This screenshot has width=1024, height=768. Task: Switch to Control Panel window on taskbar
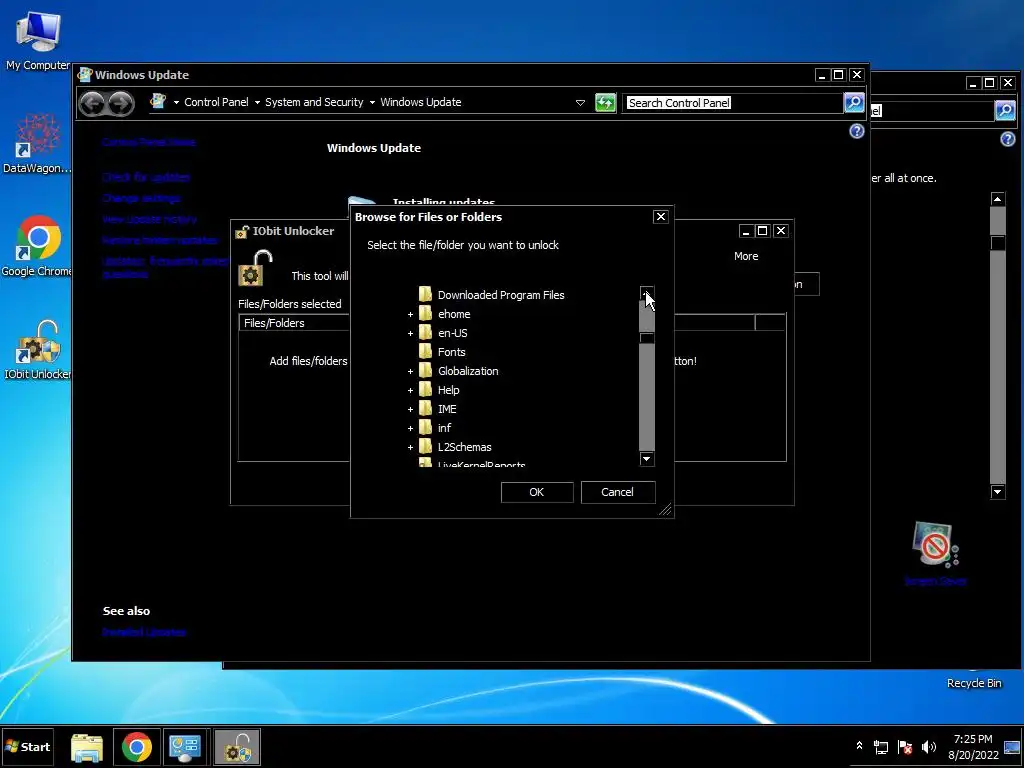(186, 747)
